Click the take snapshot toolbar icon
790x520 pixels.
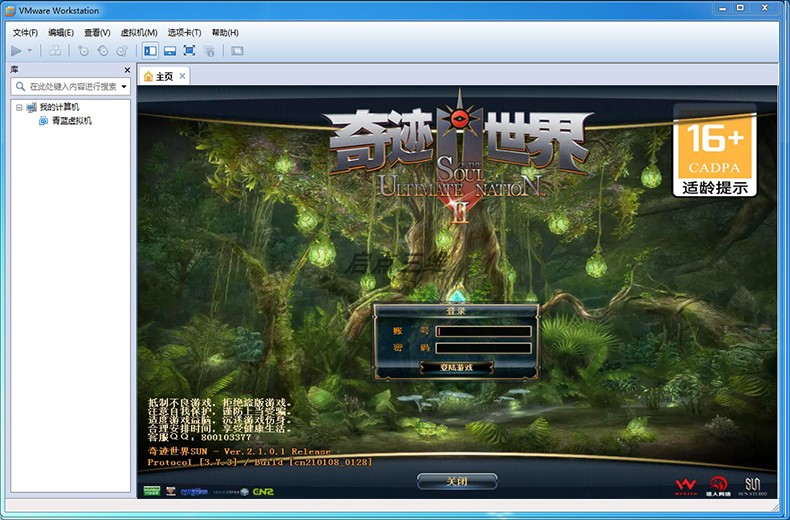coord(83,50)
